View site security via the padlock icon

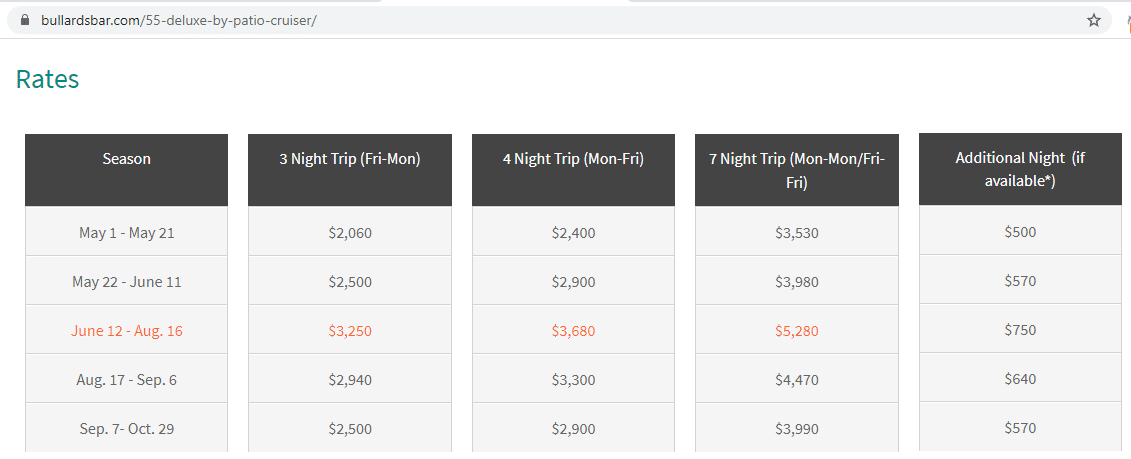(26, 20)
